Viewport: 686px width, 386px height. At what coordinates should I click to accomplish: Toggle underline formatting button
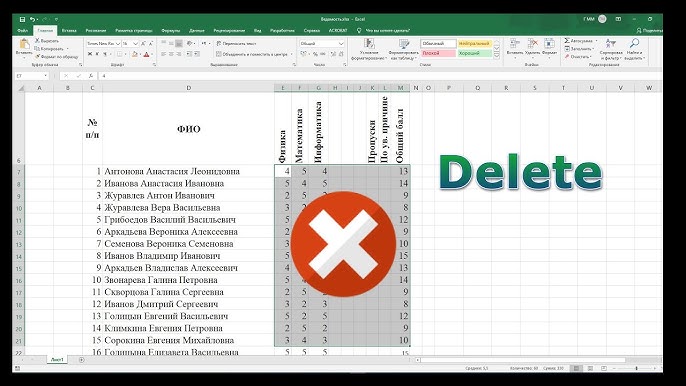pos(105,54)
